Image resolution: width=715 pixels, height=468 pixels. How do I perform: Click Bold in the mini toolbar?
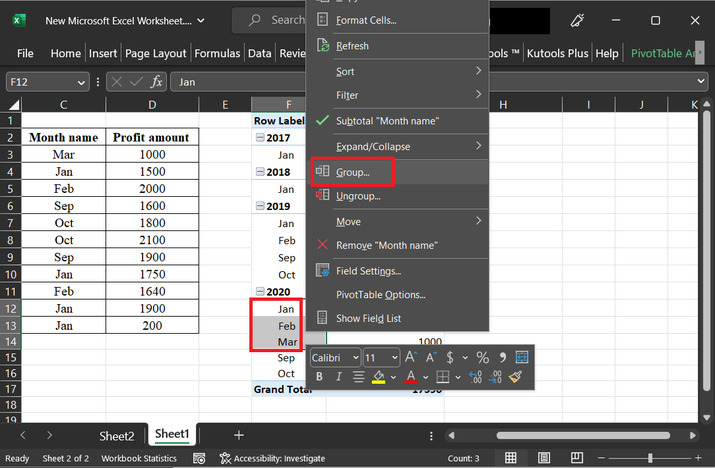[320, 377]
